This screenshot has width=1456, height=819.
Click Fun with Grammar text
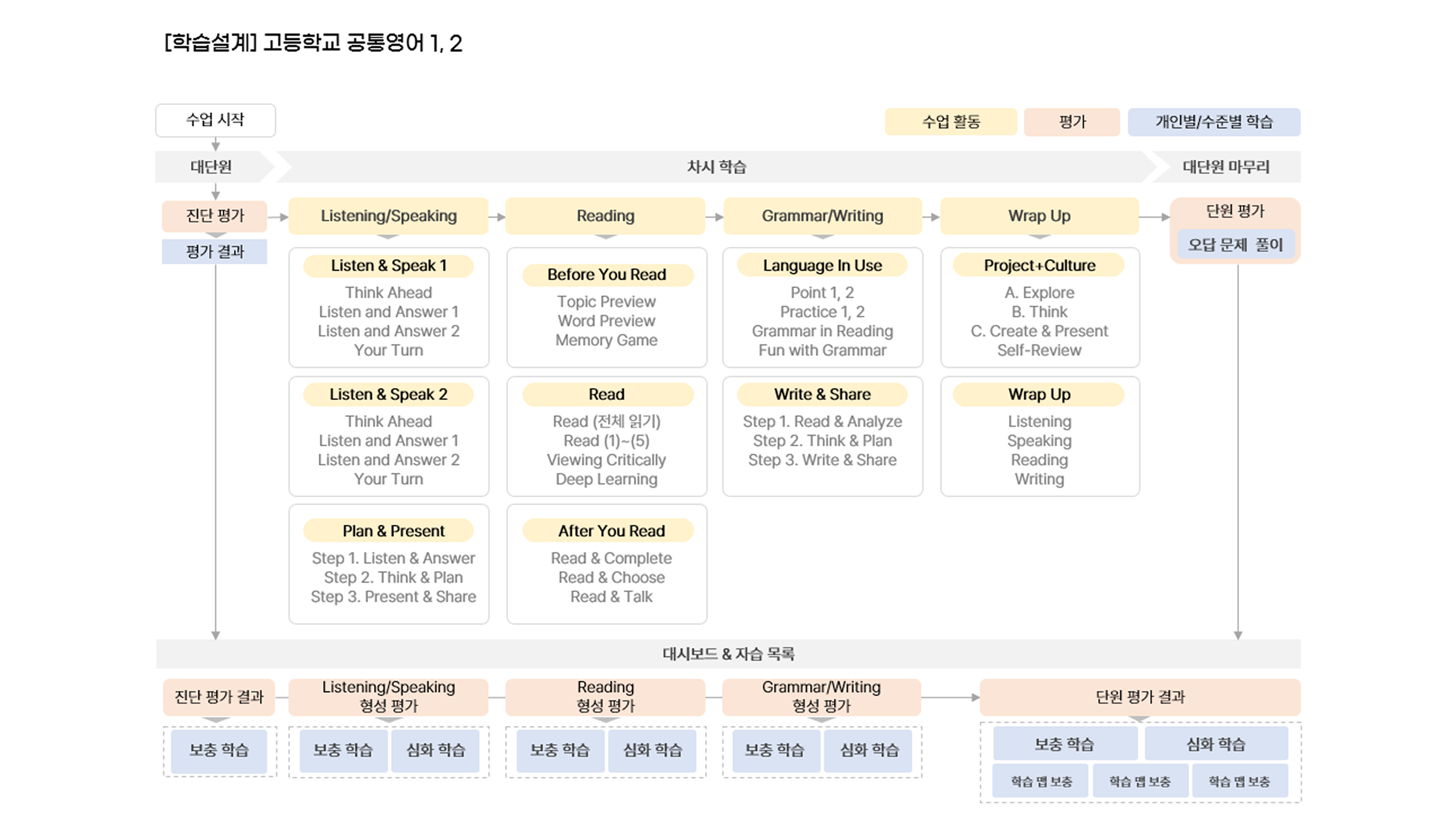822,351
